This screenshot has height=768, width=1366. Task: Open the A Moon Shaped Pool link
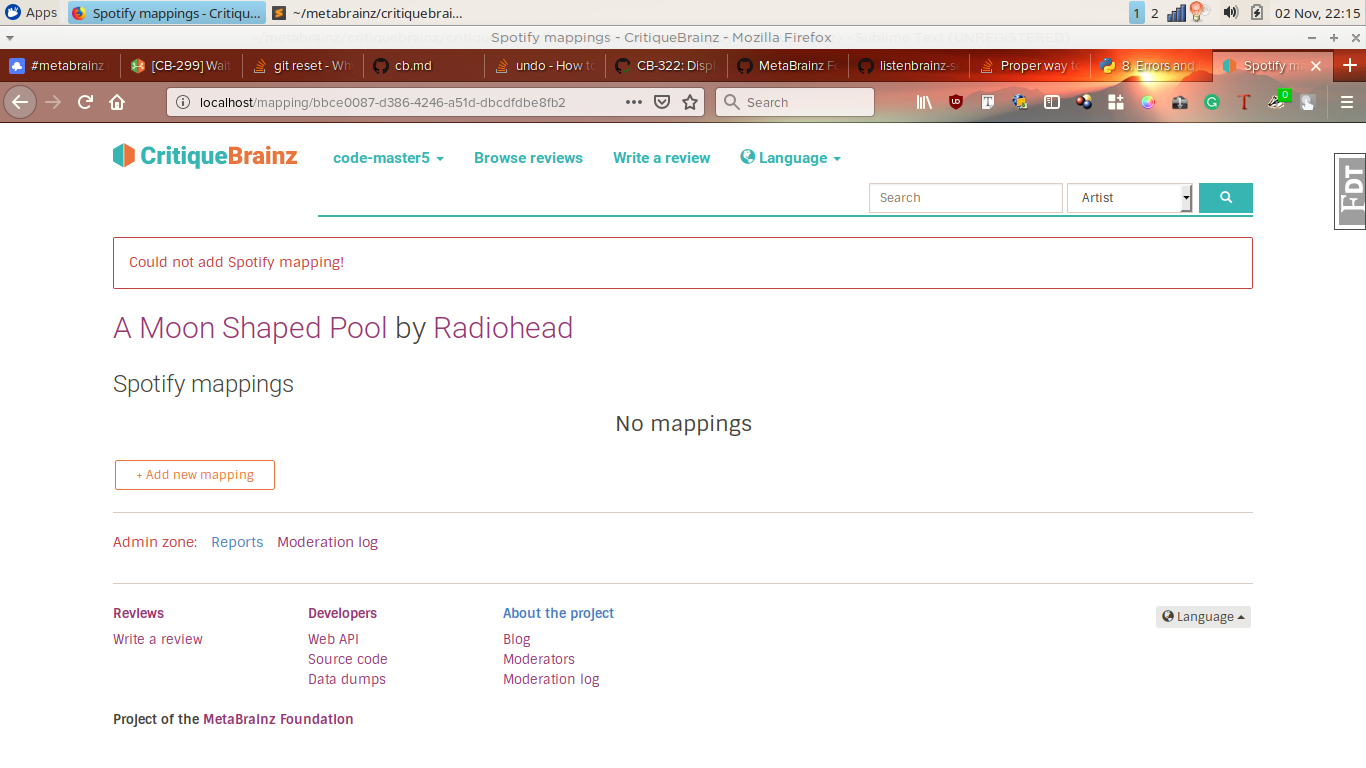[250, 328]
